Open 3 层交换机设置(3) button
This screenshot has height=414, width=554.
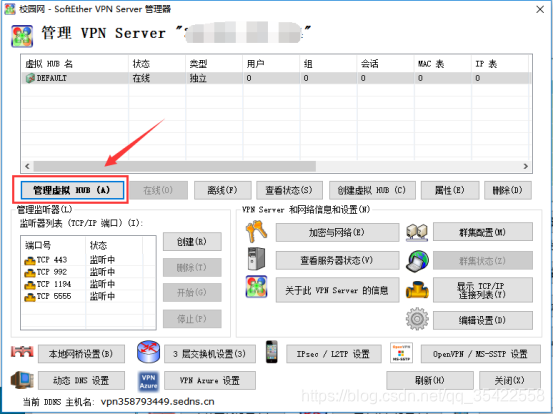click(x=210, y=354)
